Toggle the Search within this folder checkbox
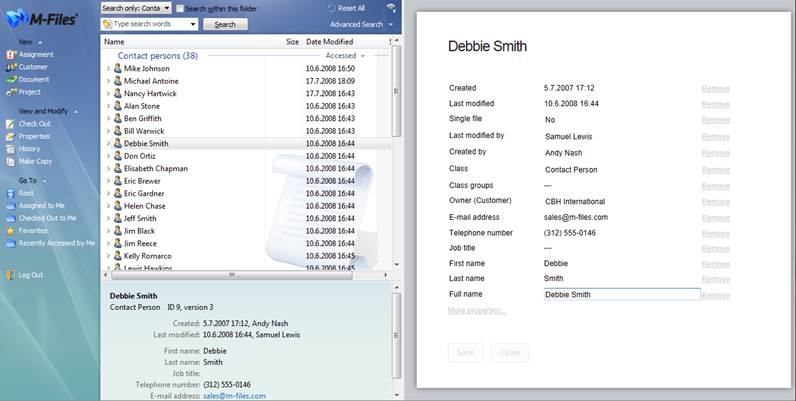Screen dimensions: 796x401 180,8
